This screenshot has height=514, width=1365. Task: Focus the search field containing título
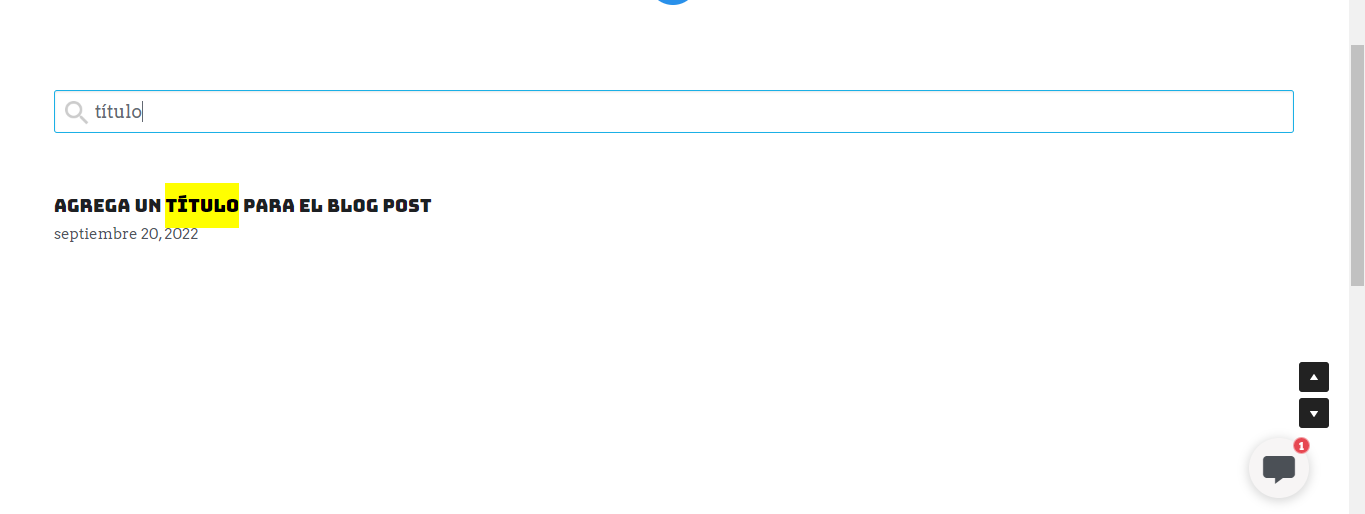pyautogui.click(x=674, y=111)
